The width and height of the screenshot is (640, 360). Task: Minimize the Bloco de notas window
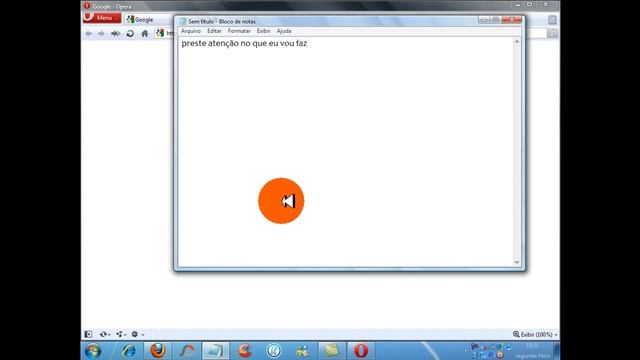[484, 20]
